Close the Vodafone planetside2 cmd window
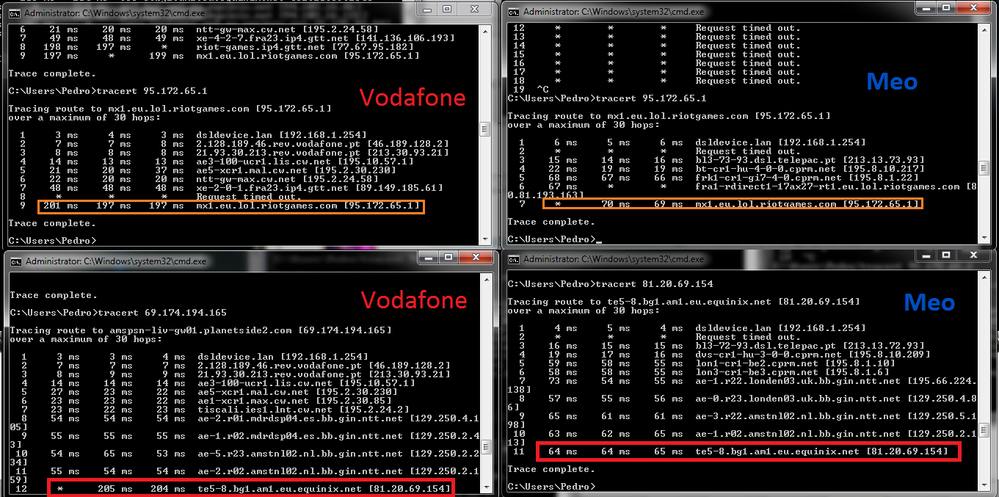The image size is (999, 497). click(475, 257)
